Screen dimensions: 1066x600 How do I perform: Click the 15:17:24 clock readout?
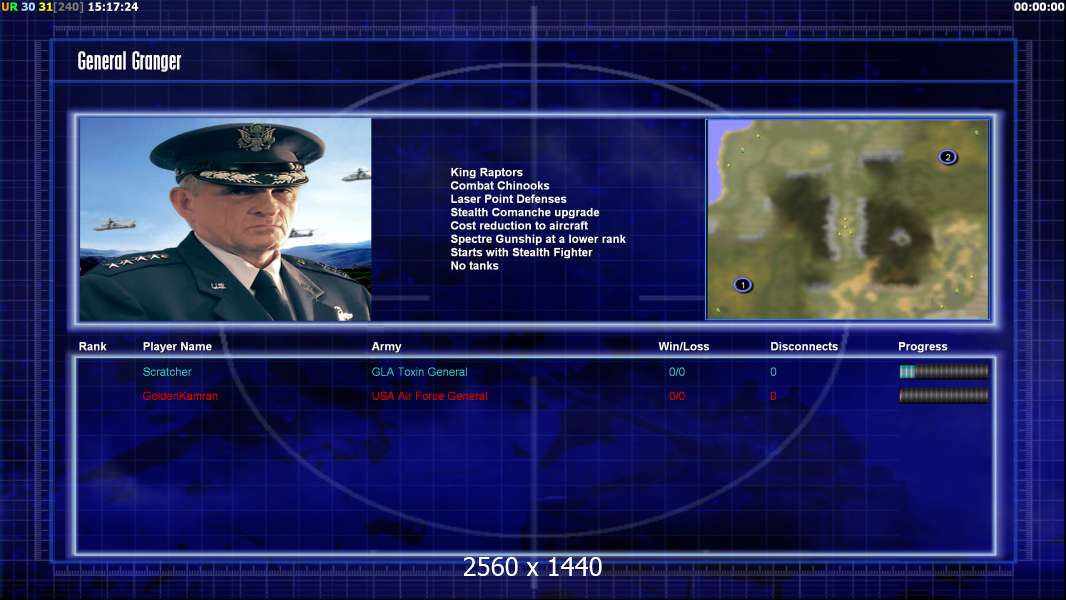tap(113, 7)
